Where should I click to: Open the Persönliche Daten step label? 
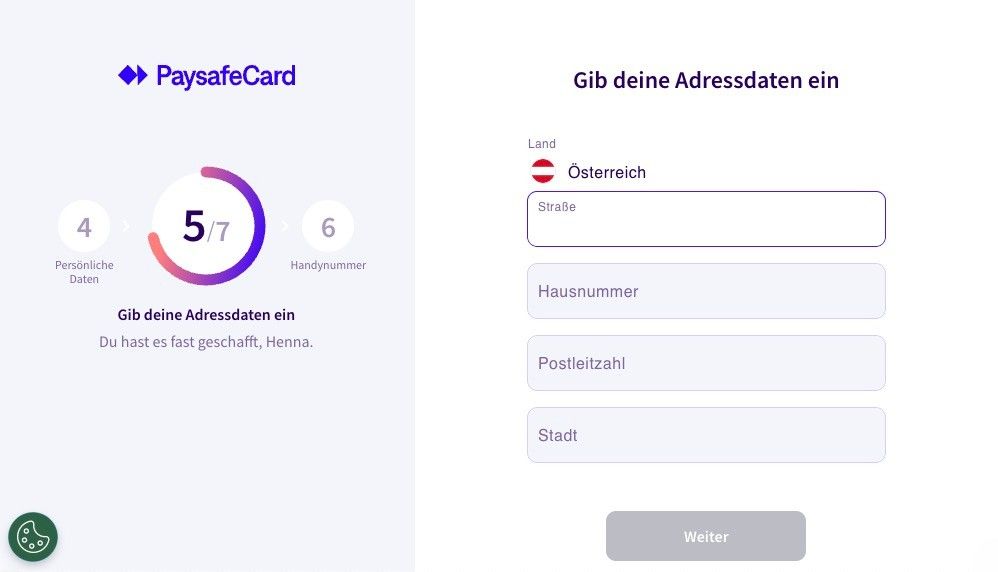[x=84, y=272]
